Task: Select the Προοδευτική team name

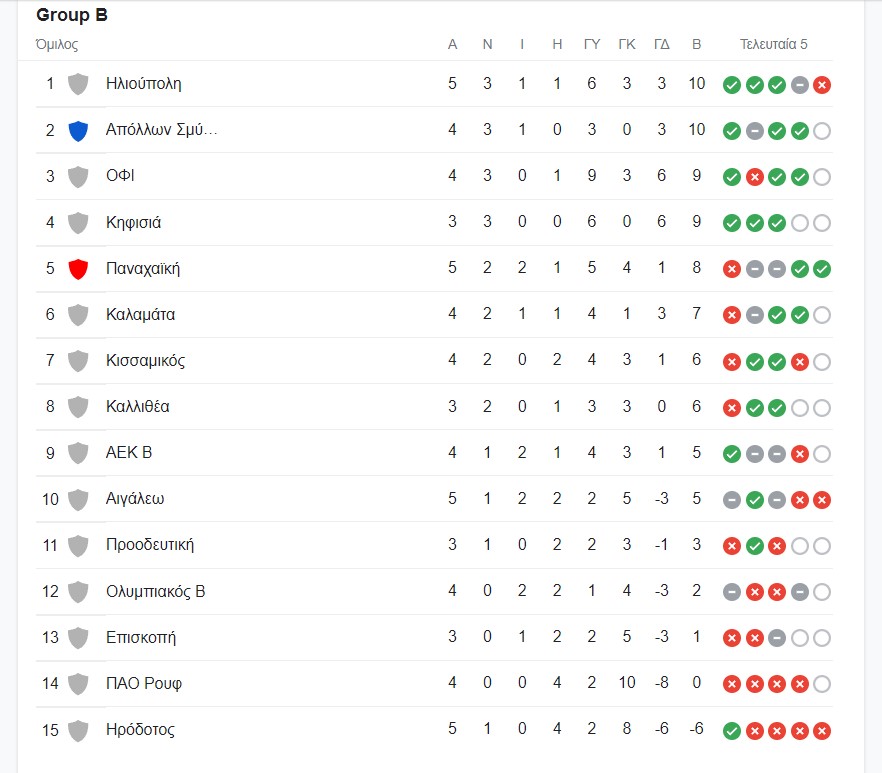Action: point(150,545)
